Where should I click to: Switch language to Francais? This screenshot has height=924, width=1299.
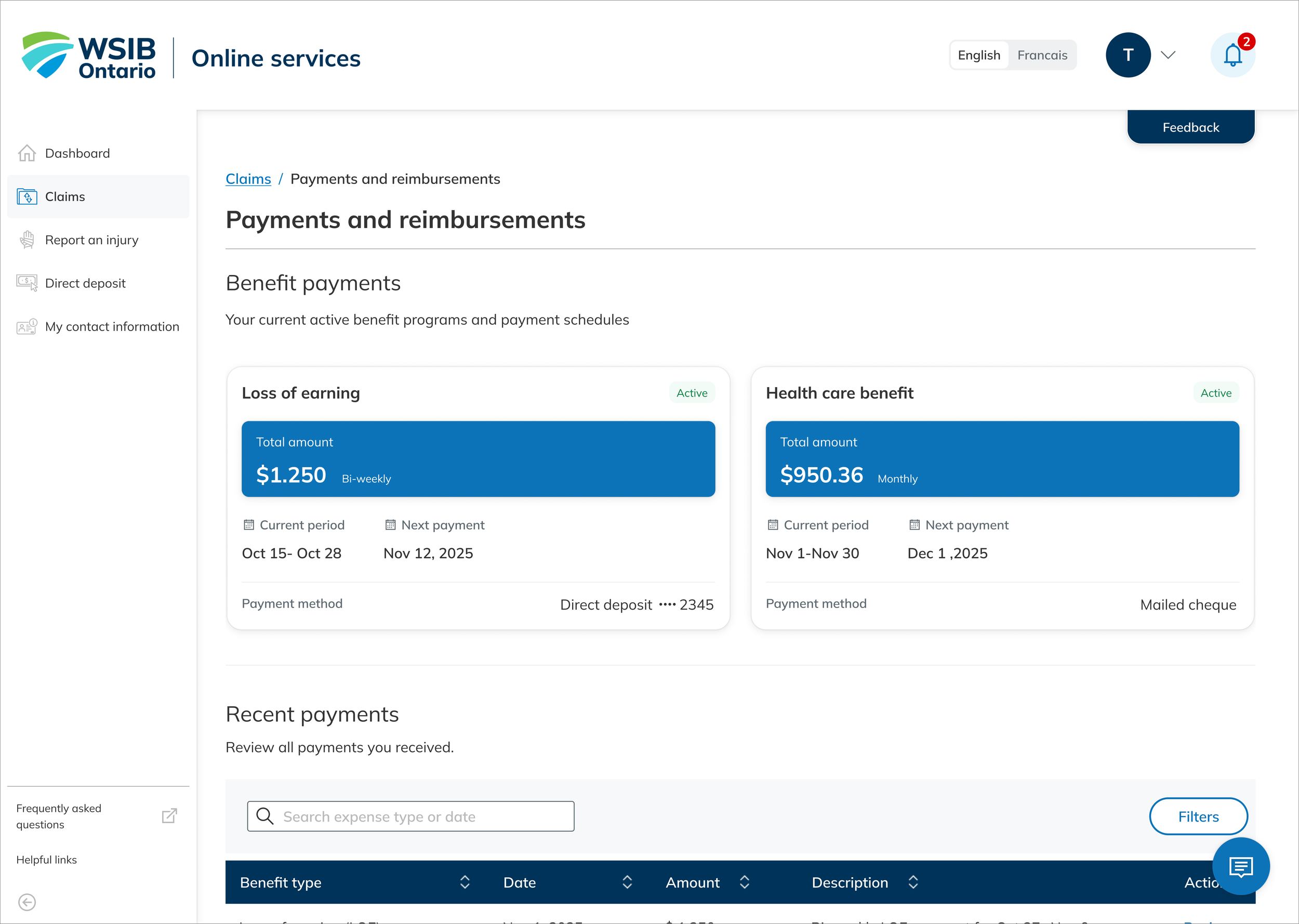click(1041, 55)
